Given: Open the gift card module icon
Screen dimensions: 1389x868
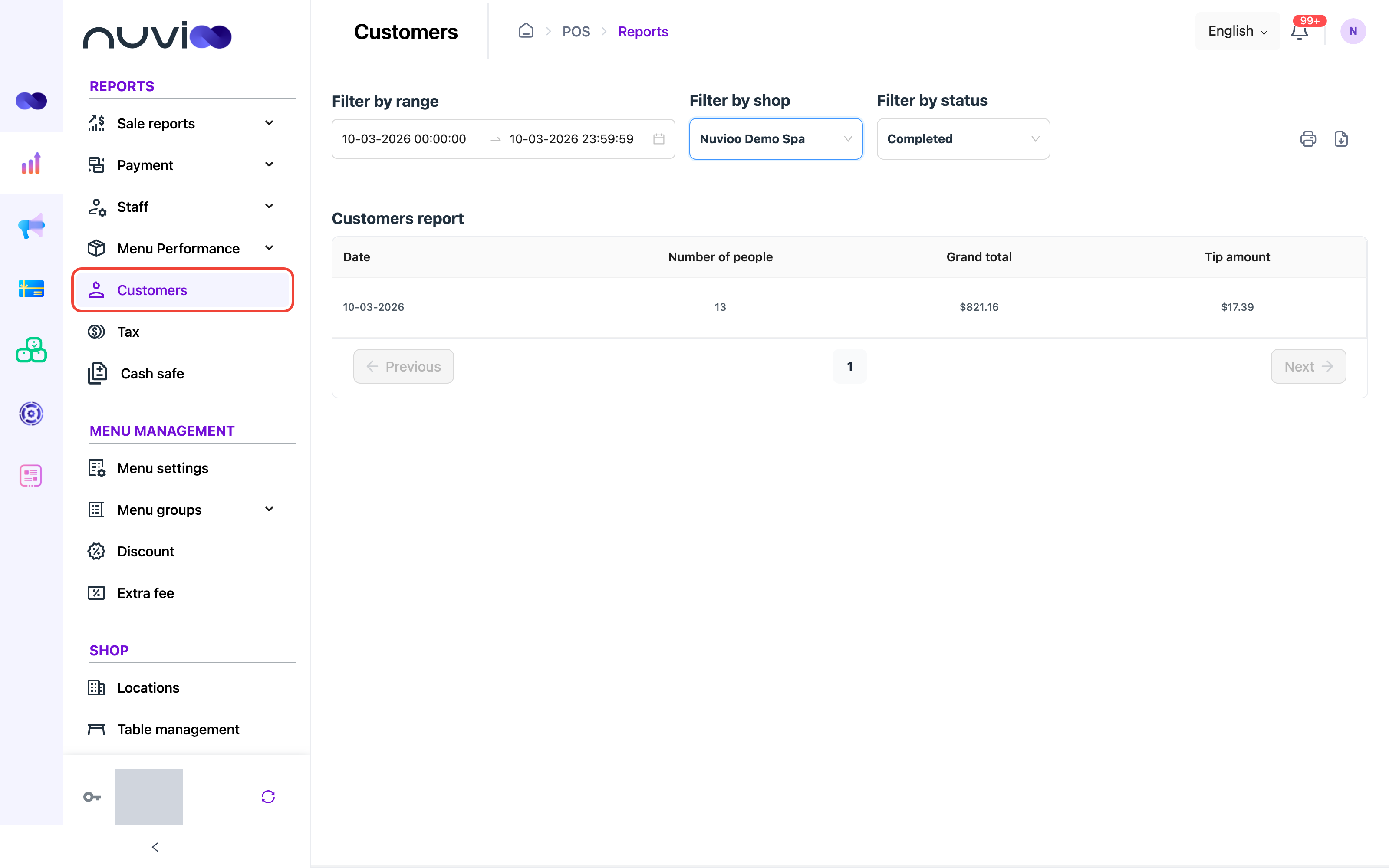Looking at the screenshot, I should 31,288.
